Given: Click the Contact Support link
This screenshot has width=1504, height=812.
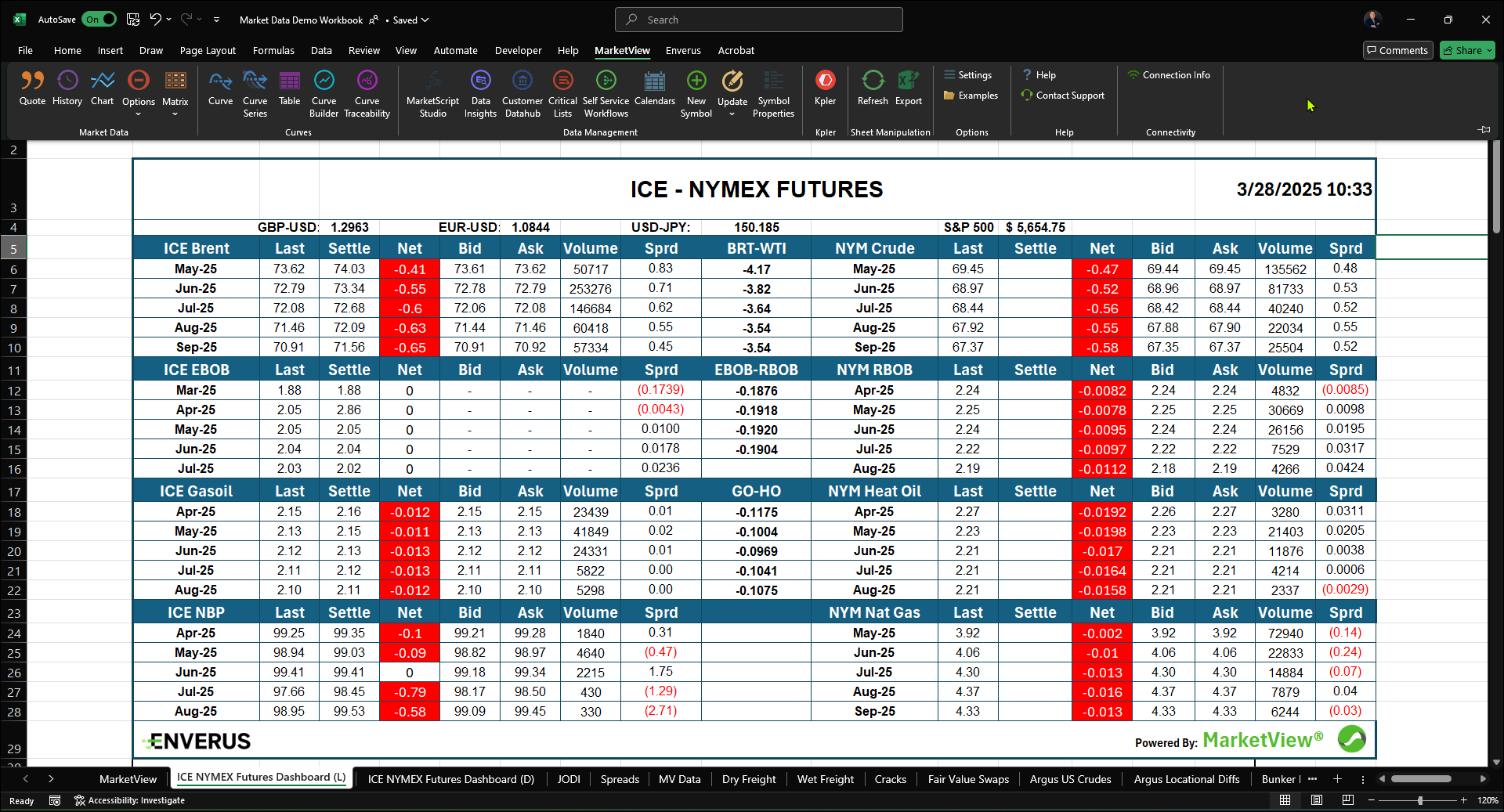Looking at the screenshot, I should (x=1069, y=96).
